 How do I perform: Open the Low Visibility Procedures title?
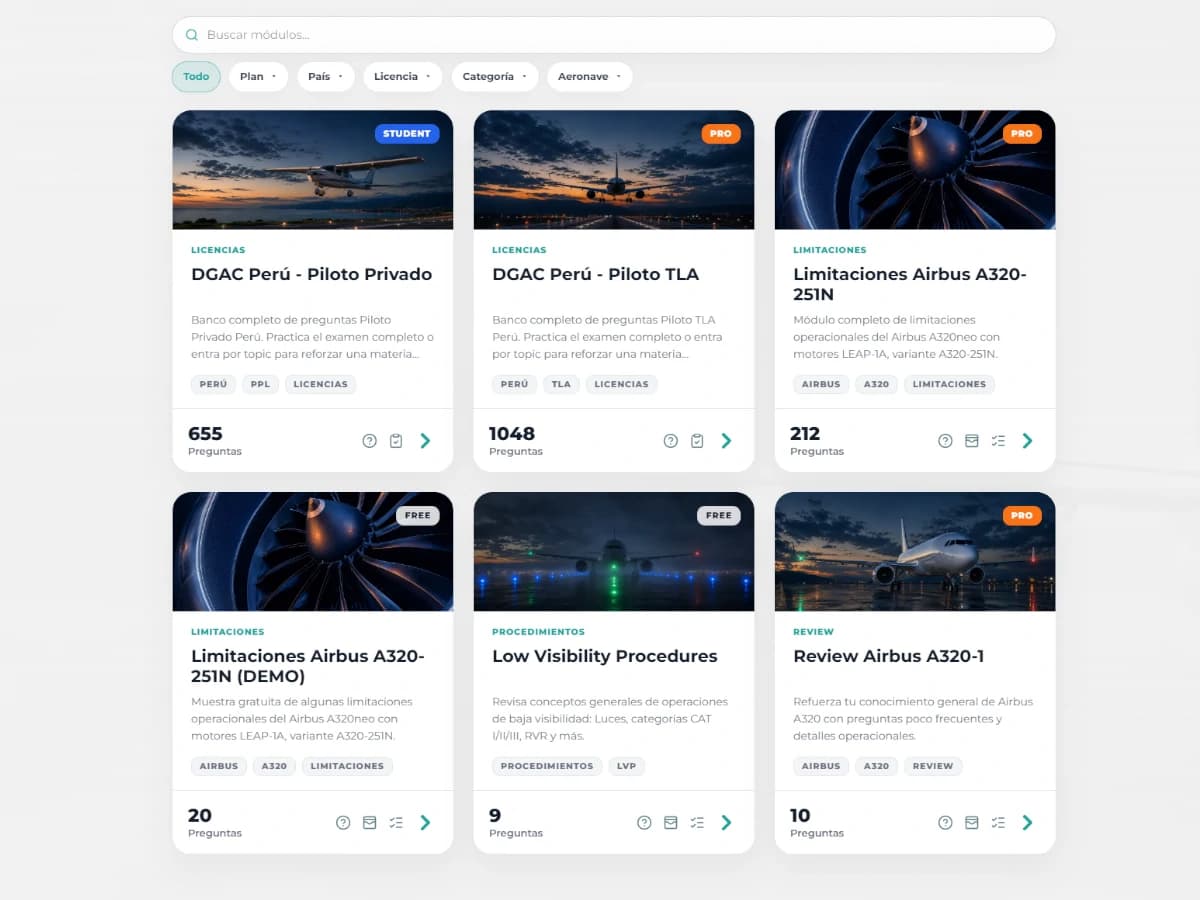coord(605,656)
